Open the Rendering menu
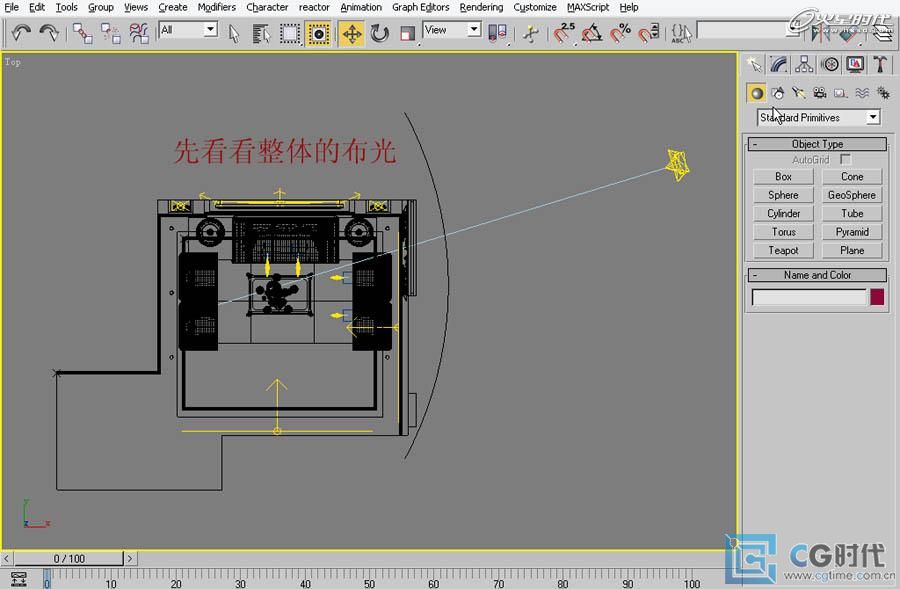The width and height of the screenshot is (900, 589). click(x=481, y=7)
